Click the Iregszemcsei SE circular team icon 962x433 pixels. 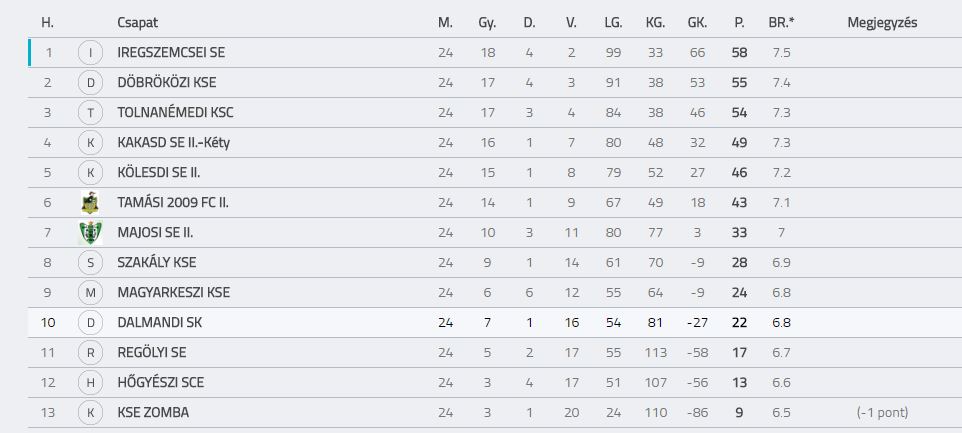coord(91,53)
